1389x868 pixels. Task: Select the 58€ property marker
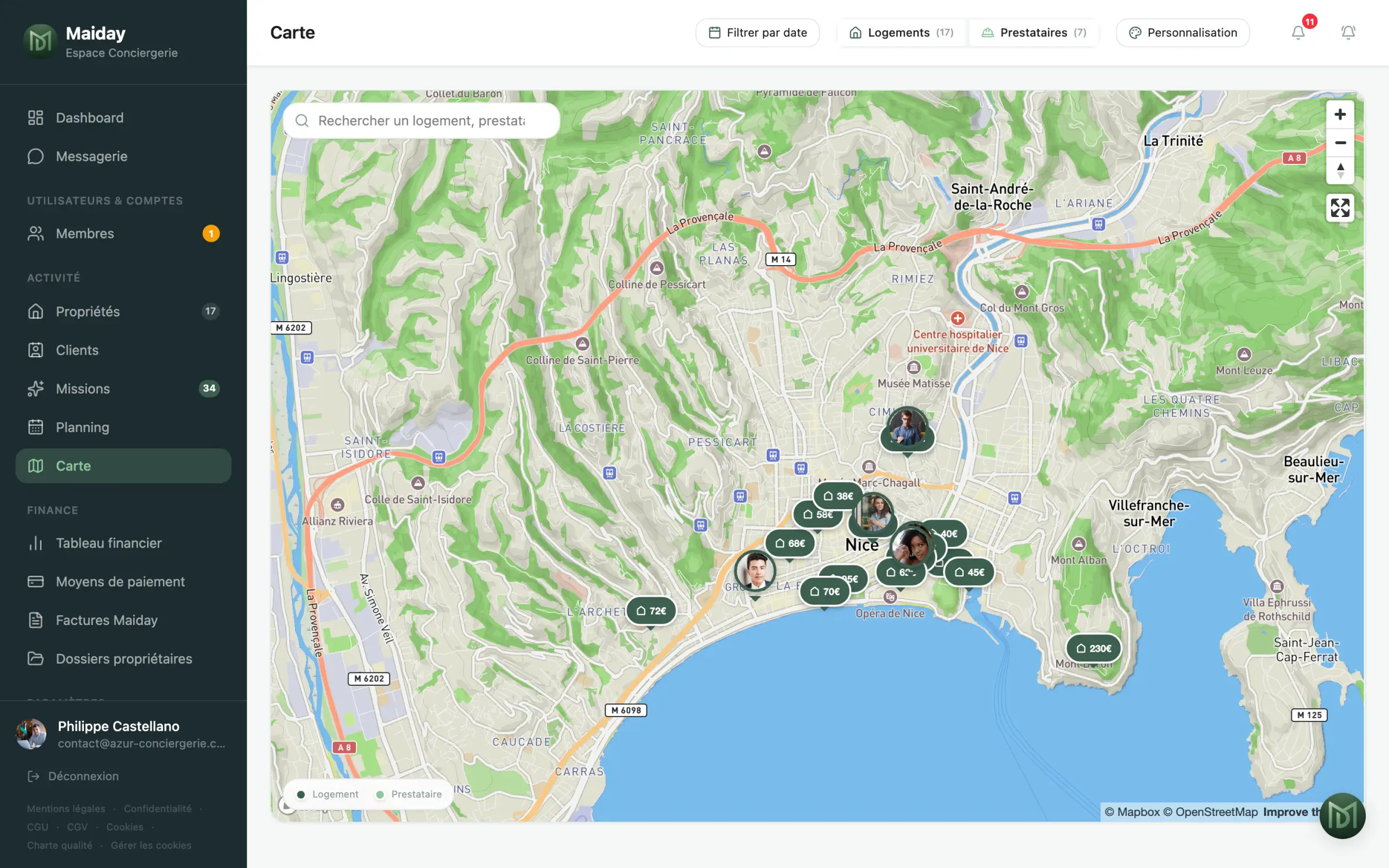click(x=817, y=514)
